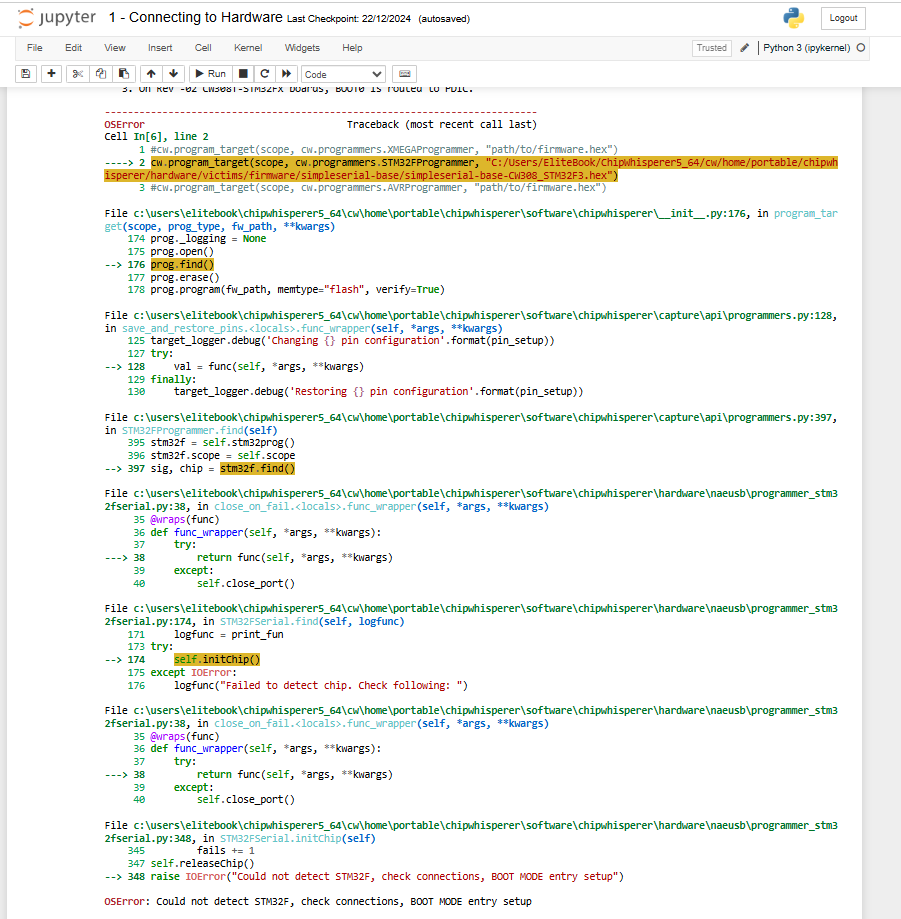Image resolution: width=901 pixels, height=919 pixels.
Task: Rename notebook title '1 - Connecting to Hardware'
Action: click(195, 18)
